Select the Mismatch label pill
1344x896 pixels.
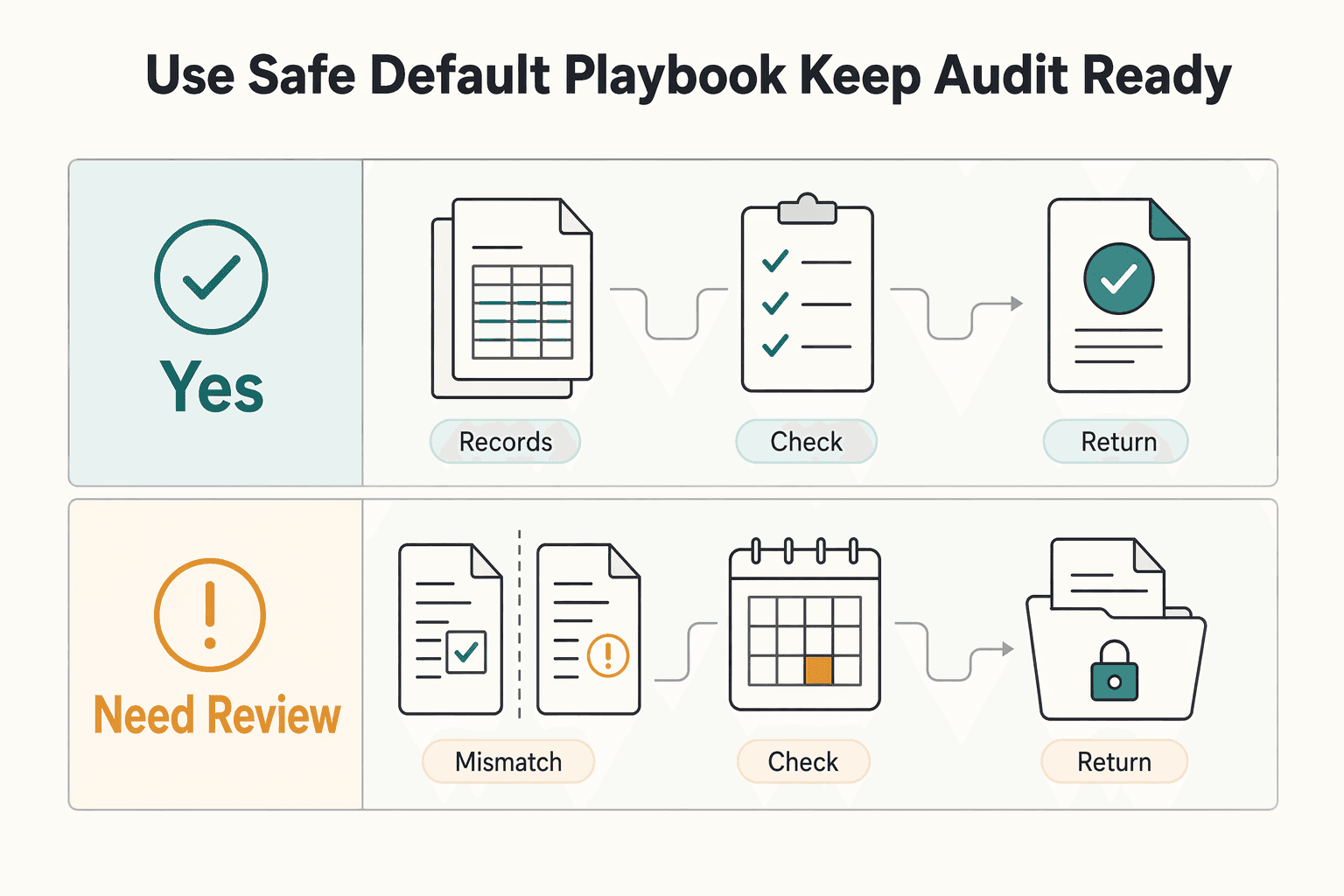pos(508,761)
